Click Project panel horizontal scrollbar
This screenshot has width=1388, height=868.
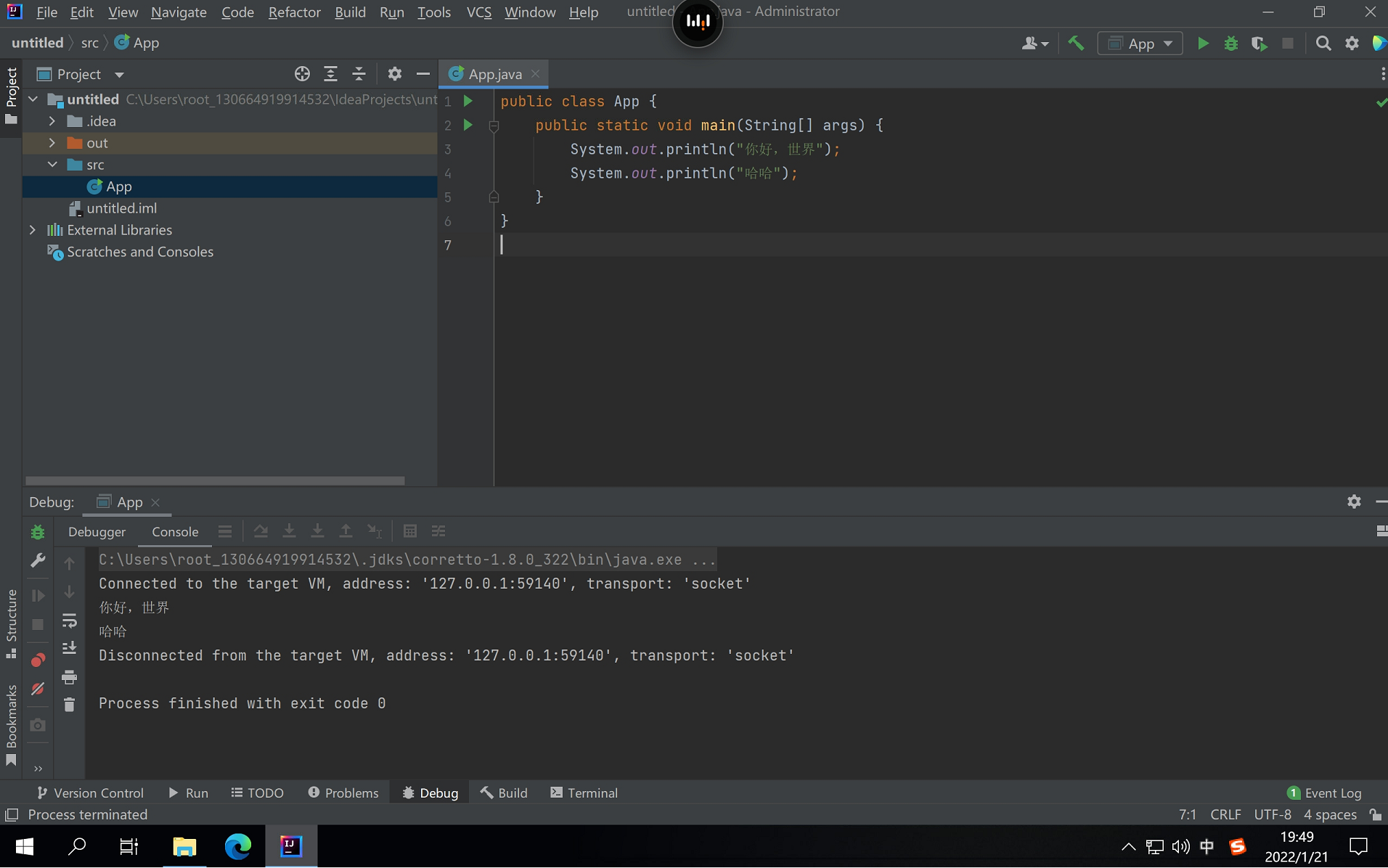[215, 480]
